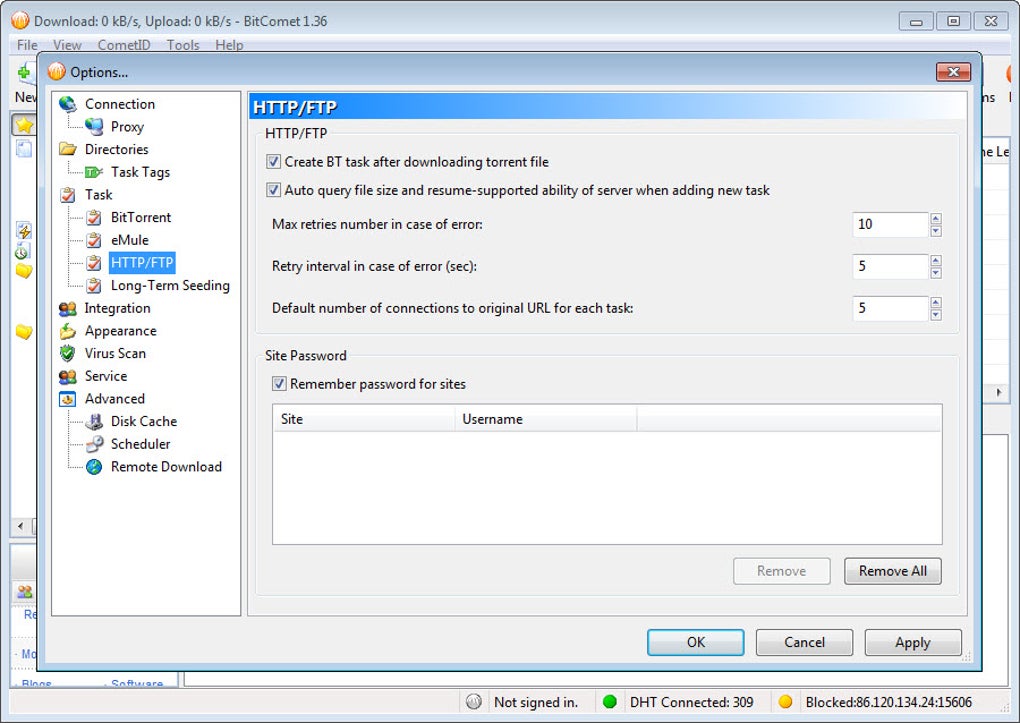Image resolution: width=1020 pixels, height=723 pixels.
Task: Click the Options dialog title BitComet icon
Action: (x=57, y=72)
